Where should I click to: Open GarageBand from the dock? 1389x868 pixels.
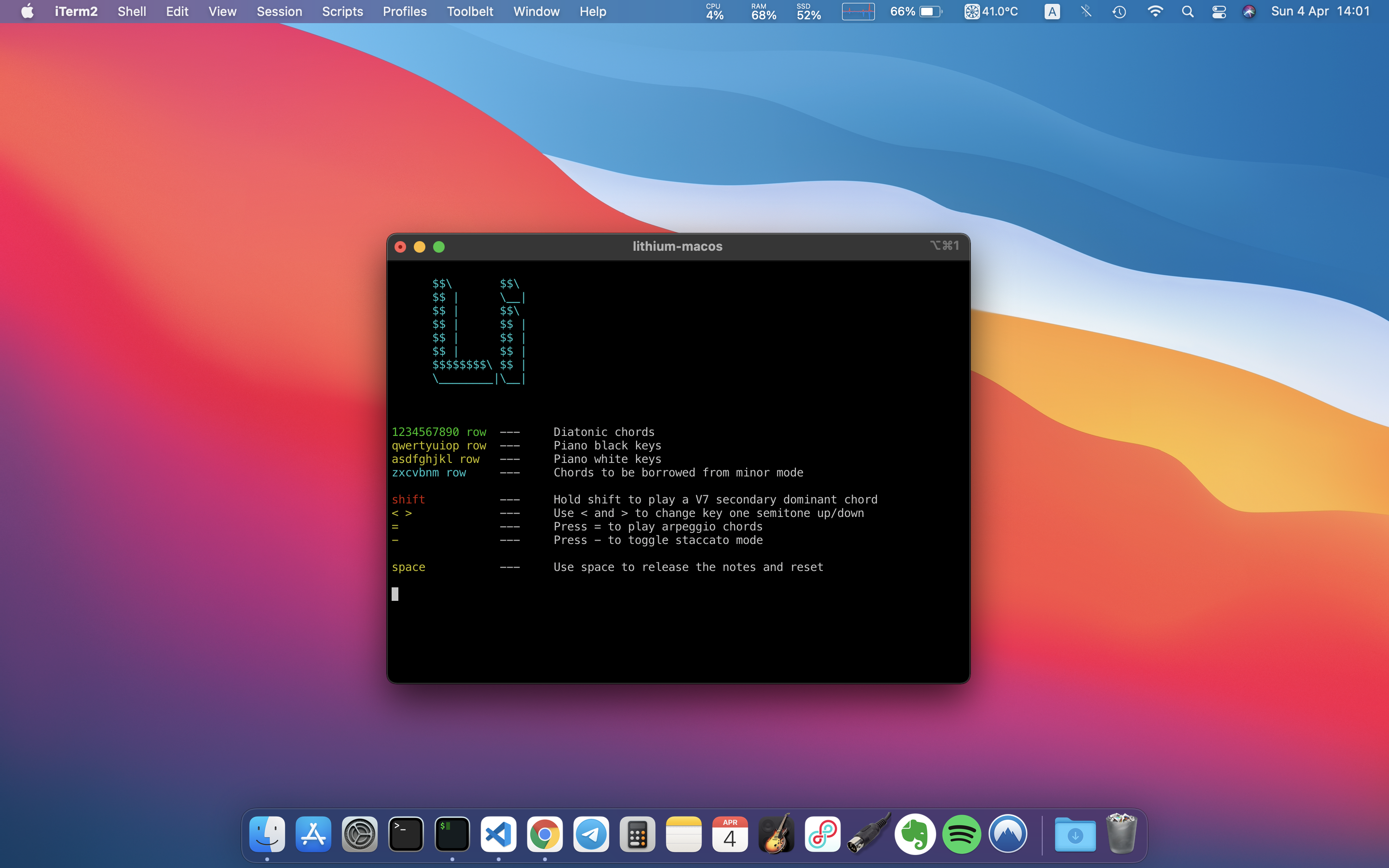click(x=776, y=834)
